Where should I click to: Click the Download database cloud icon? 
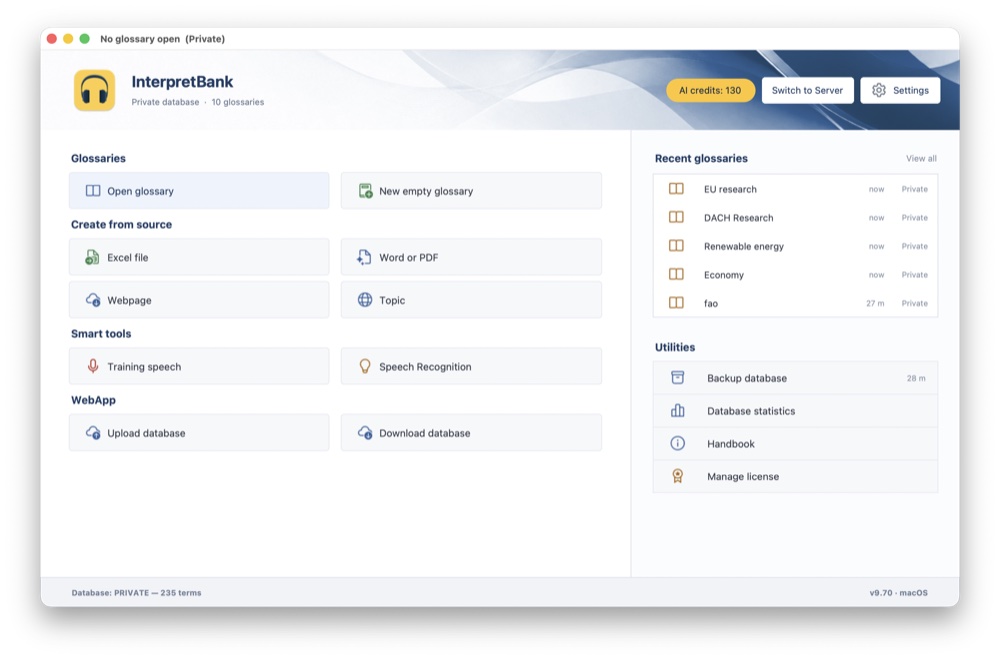(x=365, y=432)
